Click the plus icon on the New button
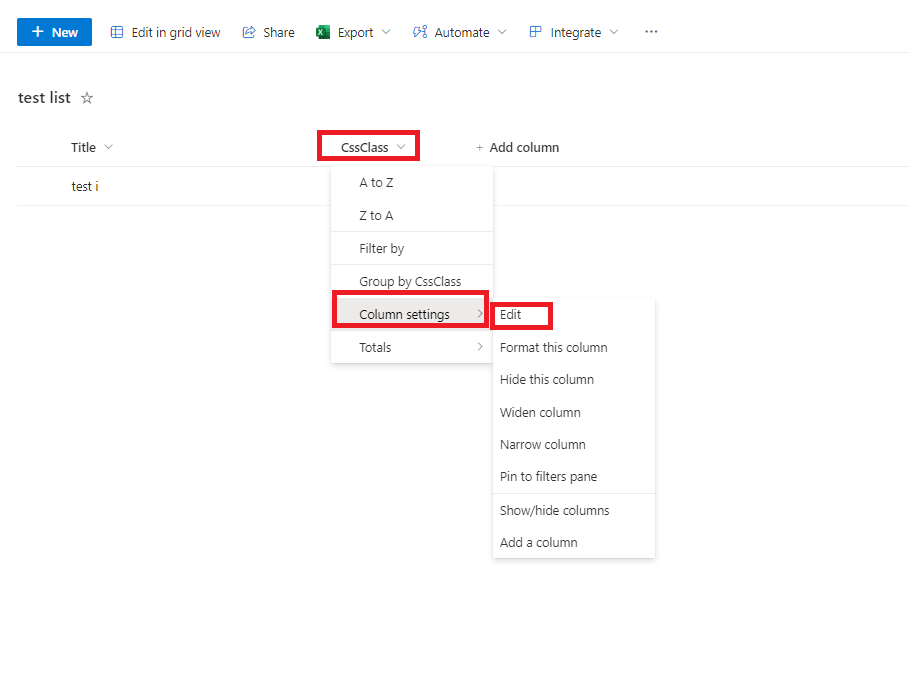909x678 pixels. click(38, 32)
